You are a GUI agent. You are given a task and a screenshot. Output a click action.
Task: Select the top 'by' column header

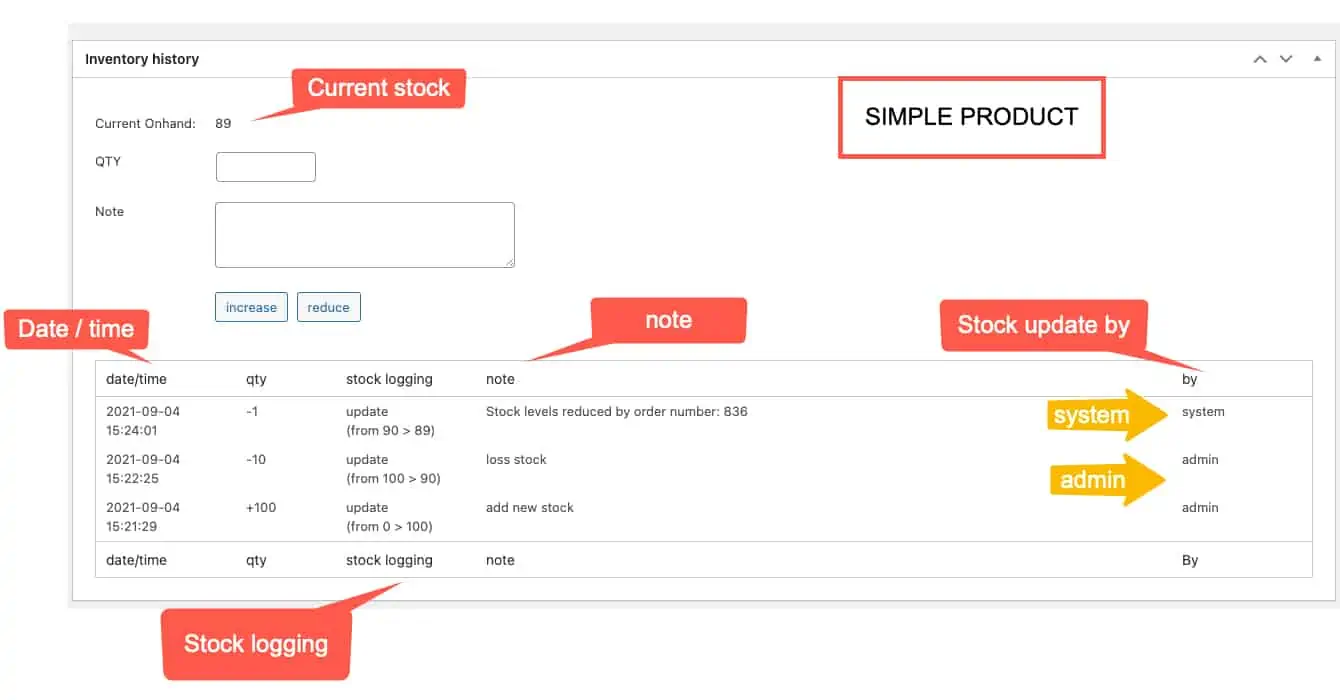(x=1189, y=379)
